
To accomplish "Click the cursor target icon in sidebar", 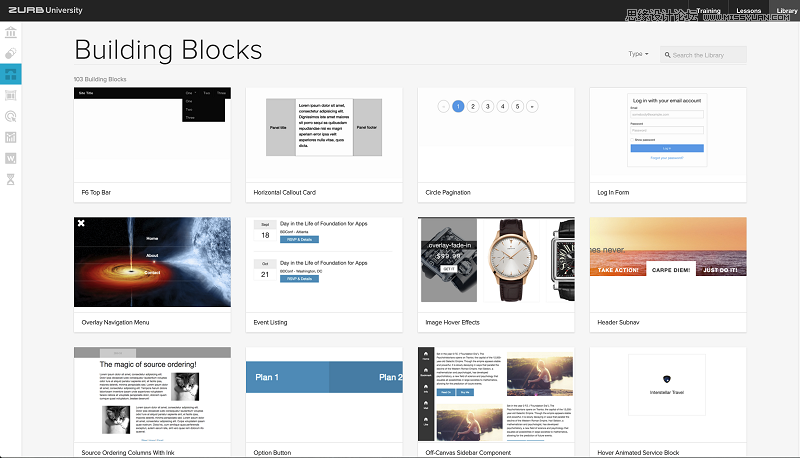I will coord(10,116).
